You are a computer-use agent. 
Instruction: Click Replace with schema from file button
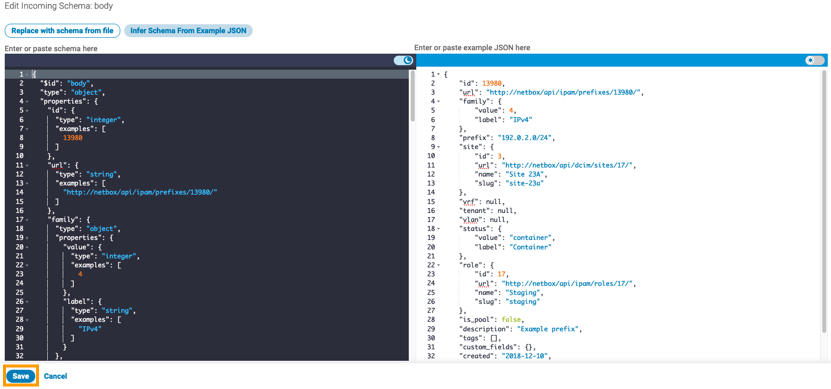pos(63,31)
